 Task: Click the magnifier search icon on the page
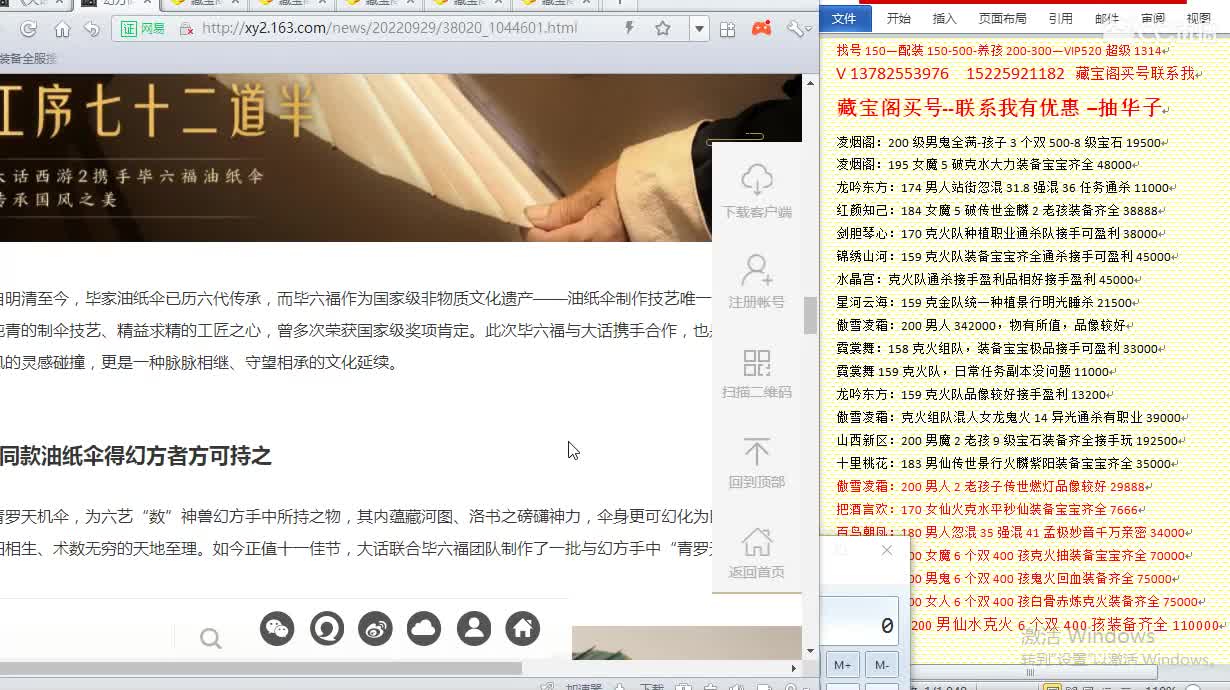tap(210, 638)
